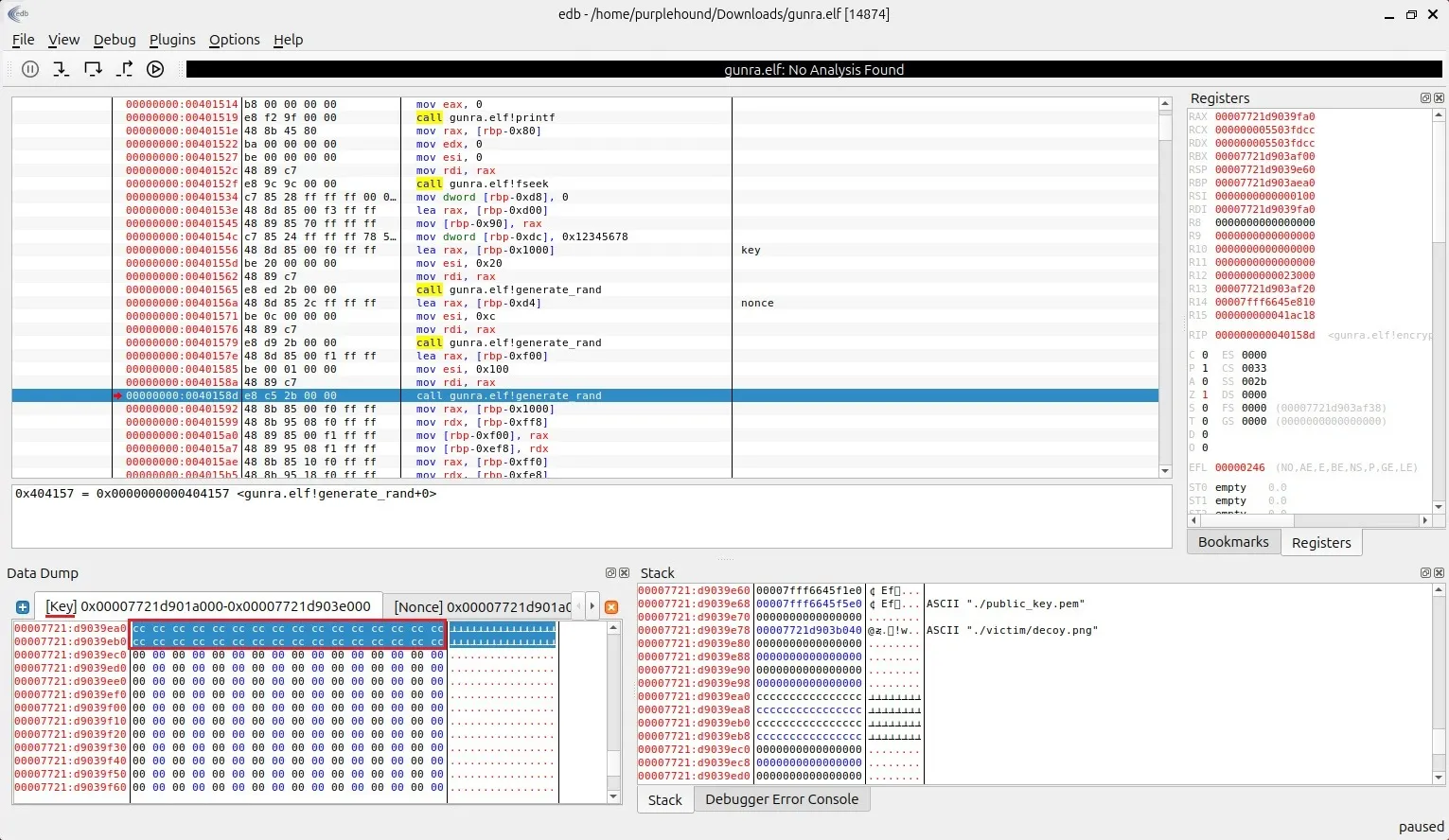Click the 'key' comment in disassembly
The width and height of the screenshot is (1449, 840).
(x=751, y=250)
